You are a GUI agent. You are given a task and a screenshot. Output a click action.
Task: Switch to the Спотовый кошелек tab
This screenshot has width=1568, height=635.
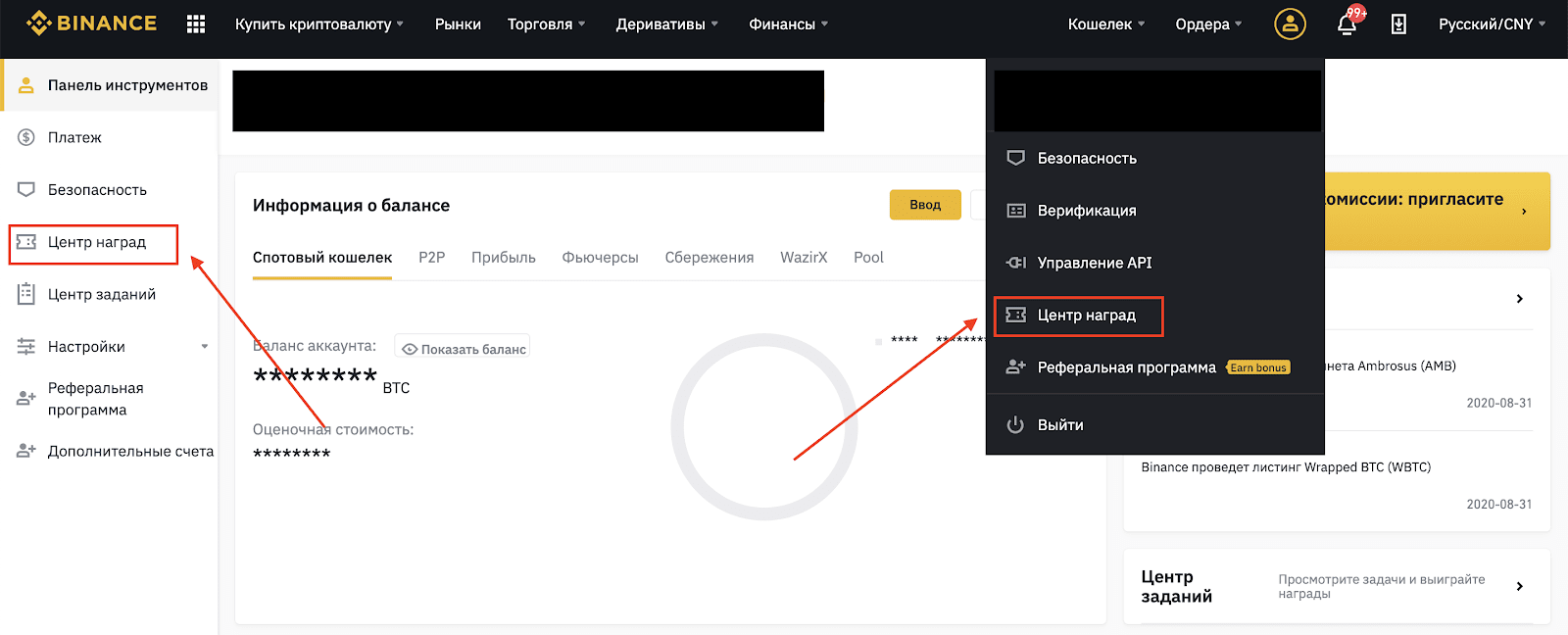click(322, 258)
